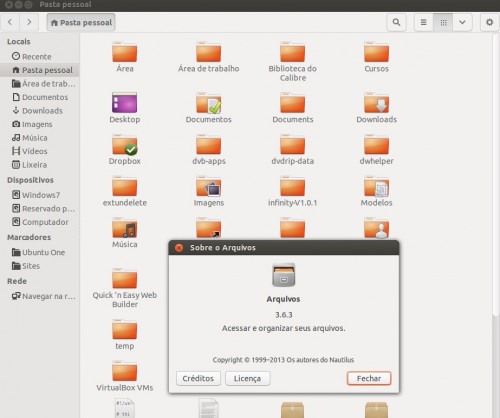Select Recente in the sidebar
The height and width of the screenshot is (418, 500).
point(40,57)
